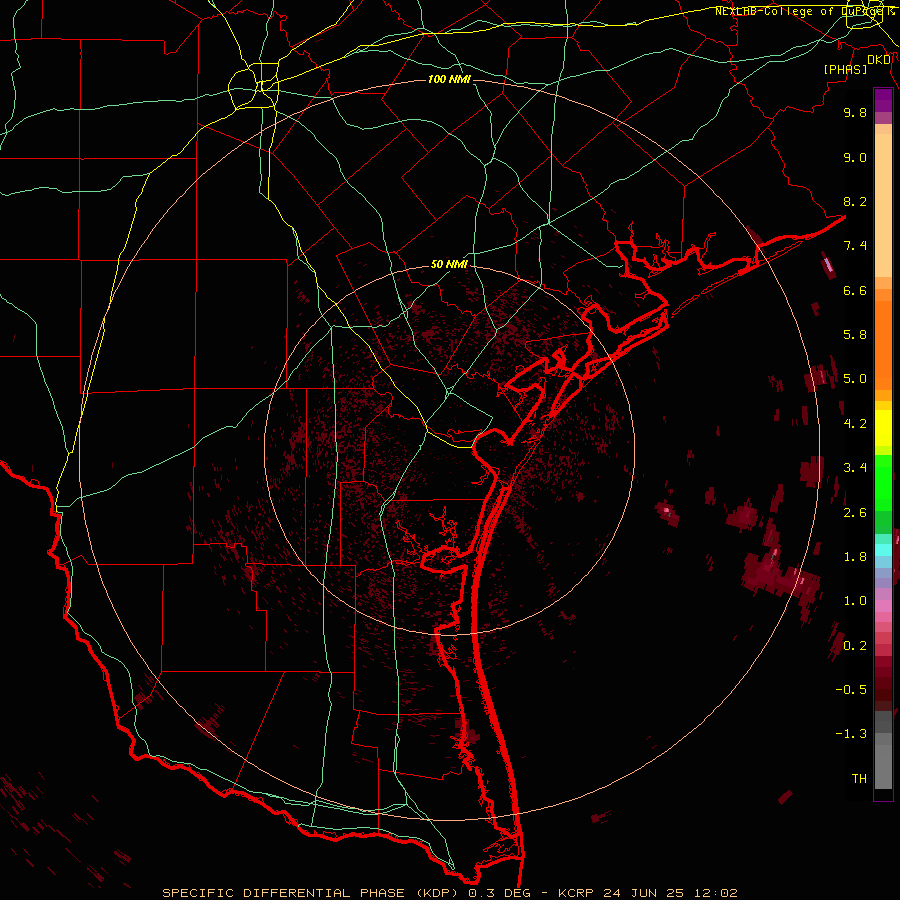Click the "100 NMI" range ring label

(x=449, y=79)
